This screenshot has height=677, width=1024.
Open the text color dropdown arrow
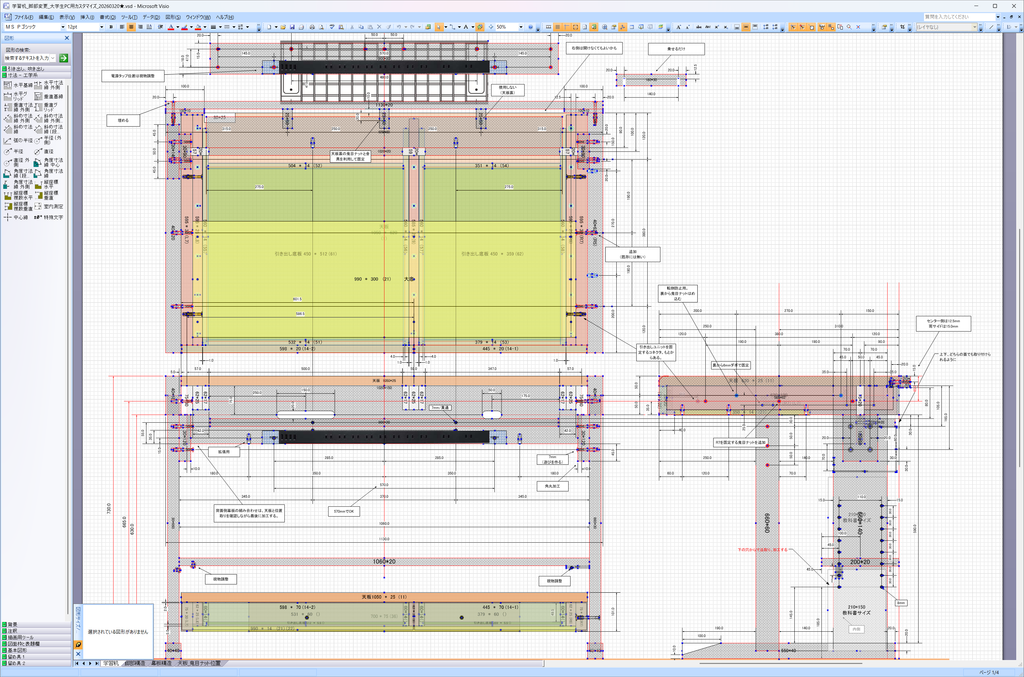178,27
